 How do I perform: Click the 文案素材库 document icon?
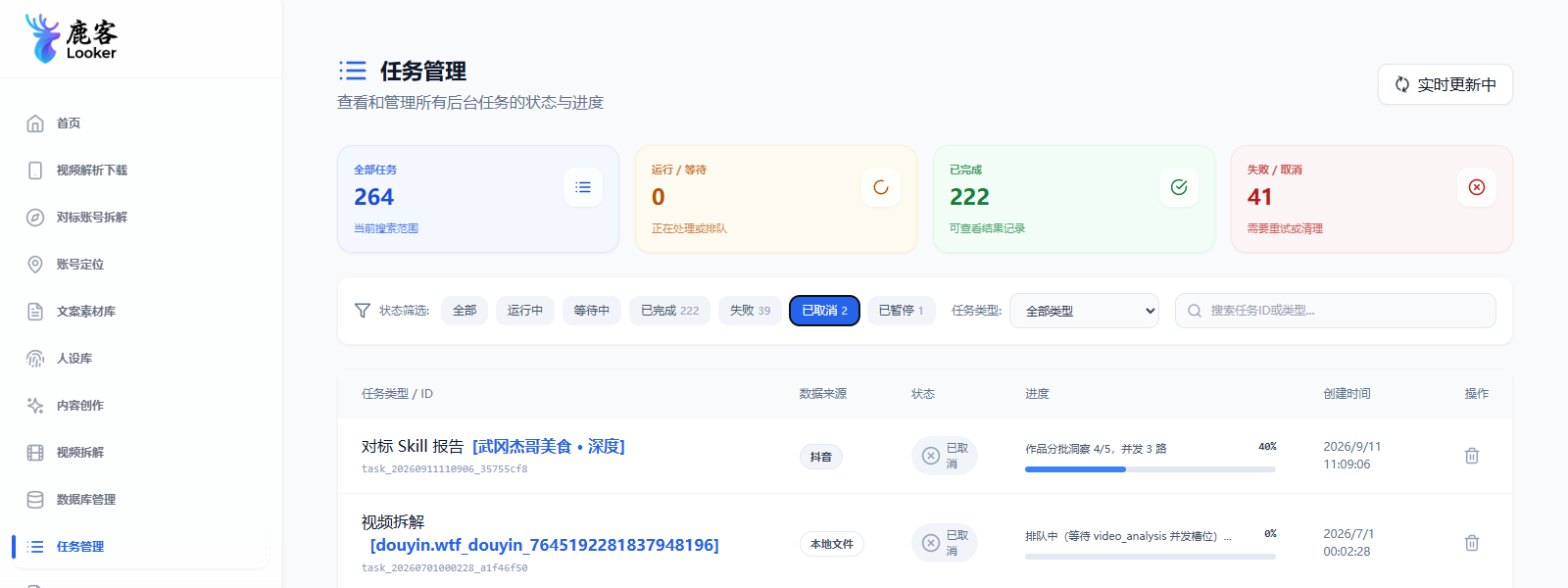click(x=35, y=312)
